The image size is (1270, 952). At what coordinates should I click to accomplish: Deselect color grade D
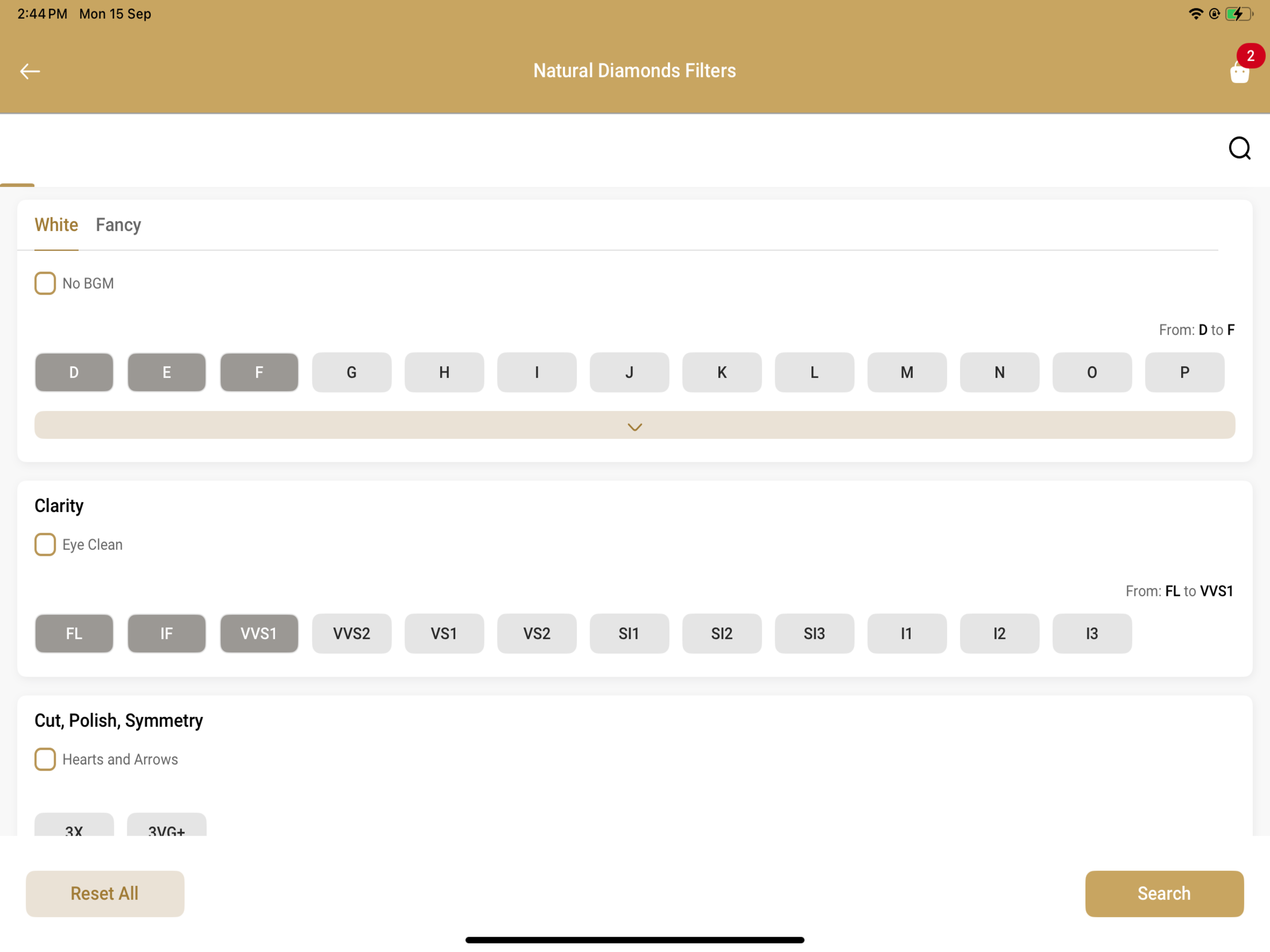74,372
